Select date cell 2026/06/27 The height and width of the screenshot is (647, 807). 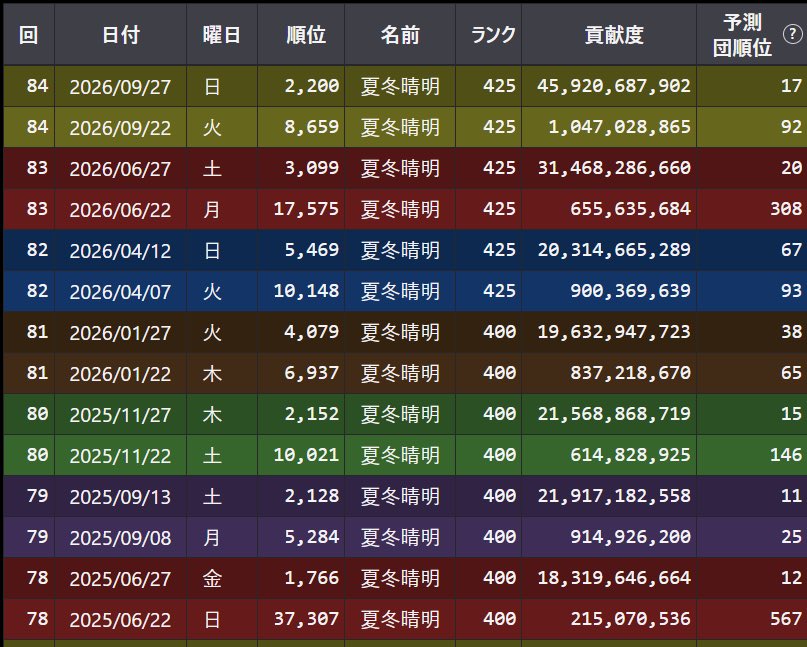click(120, 168)
